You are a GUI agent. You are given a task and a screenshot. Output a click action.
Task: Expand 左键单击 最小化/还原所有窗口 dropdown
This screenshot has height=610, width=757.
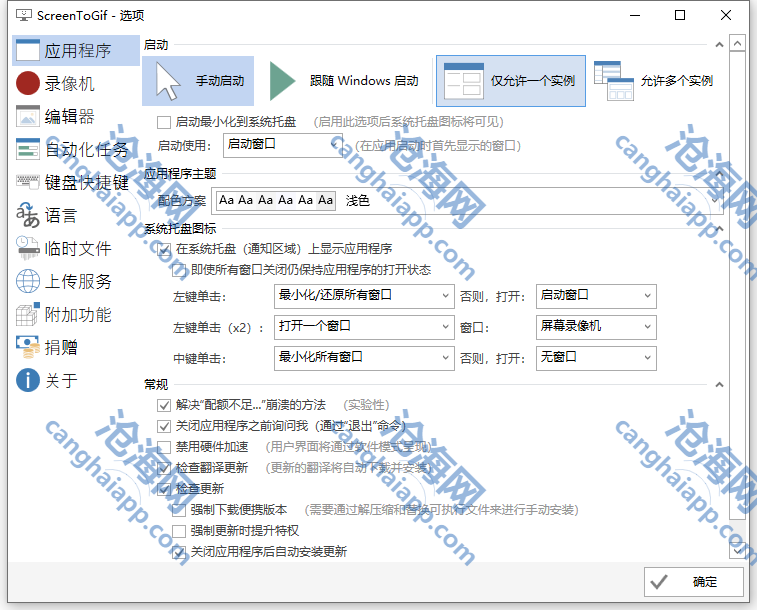364,296
